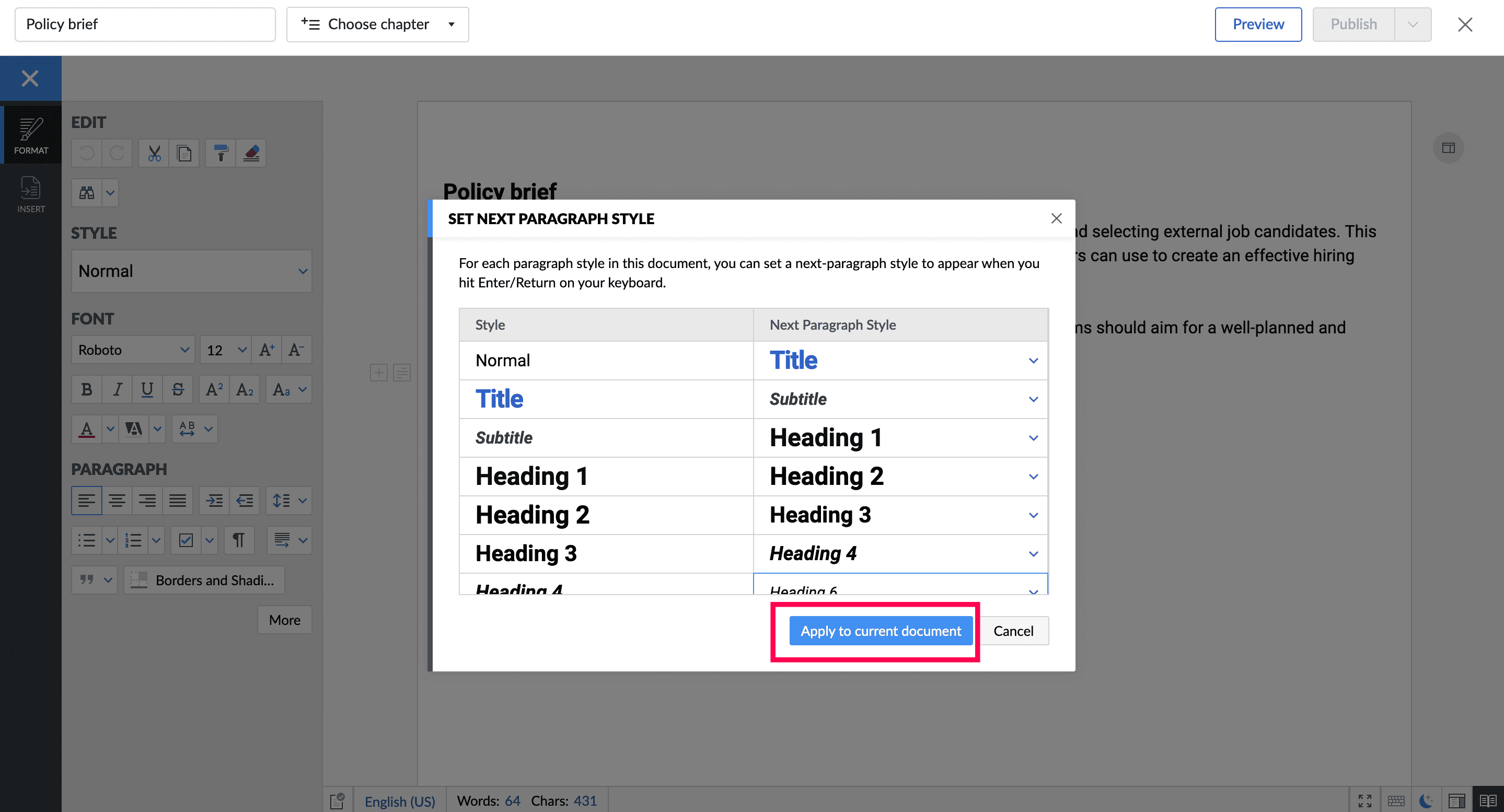Click the Policy brief title field
The width and height of the screenshot is (1504, 812).
click(x=145, y=25)
